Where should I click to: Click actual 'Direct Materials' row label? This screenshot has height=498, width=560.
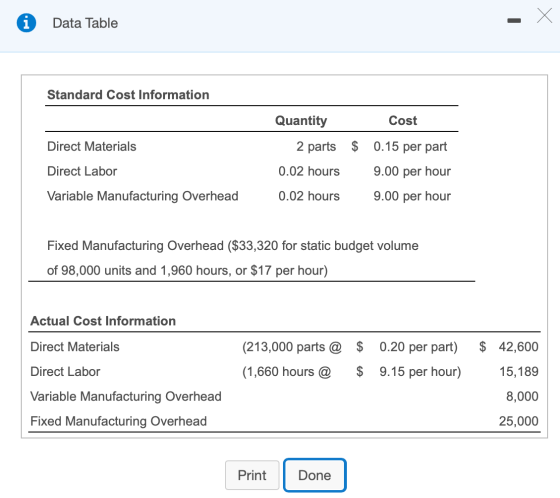pyautogui.click(x=75, y=347)
